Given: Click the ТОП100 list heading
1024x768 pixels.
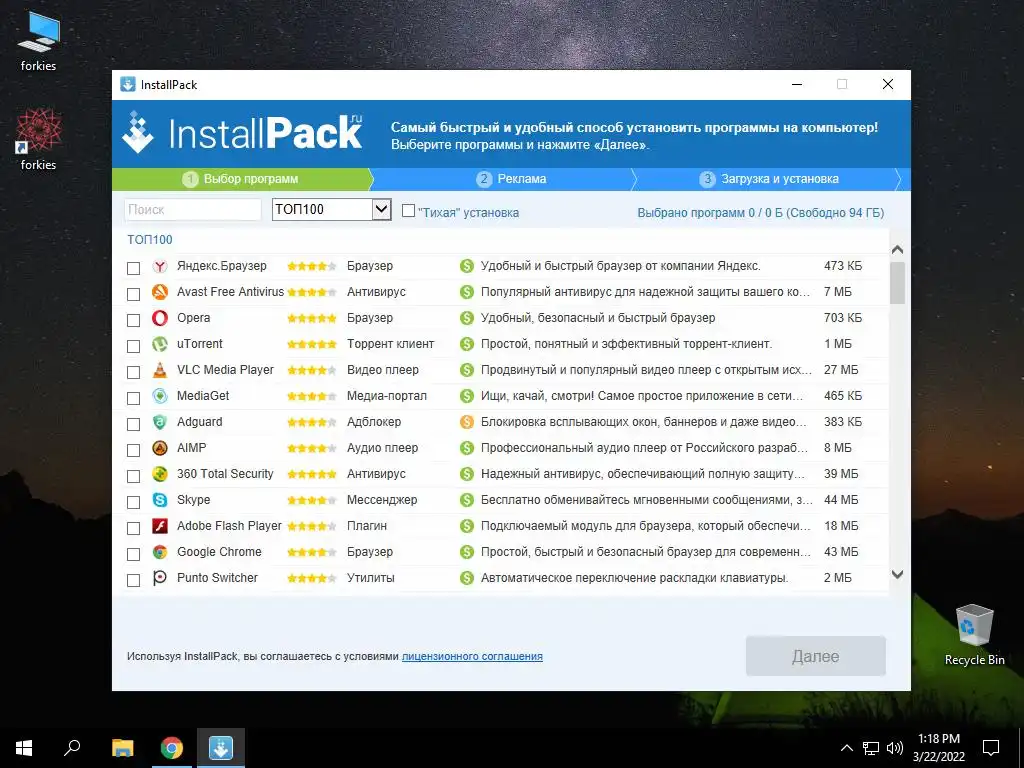Looking at the screenshot, I should click(150, 240).
